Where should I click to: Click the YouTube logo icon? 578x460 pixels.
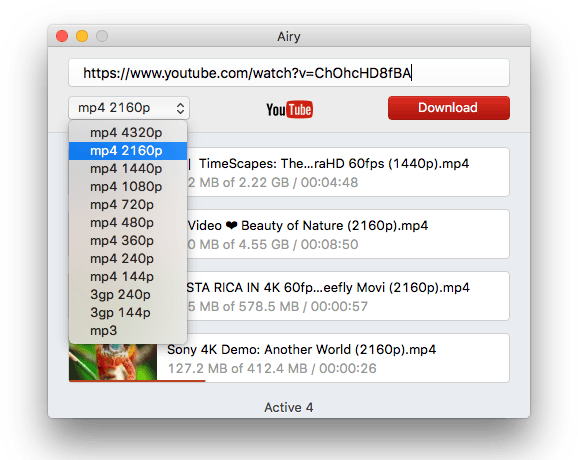click(290, 109)
